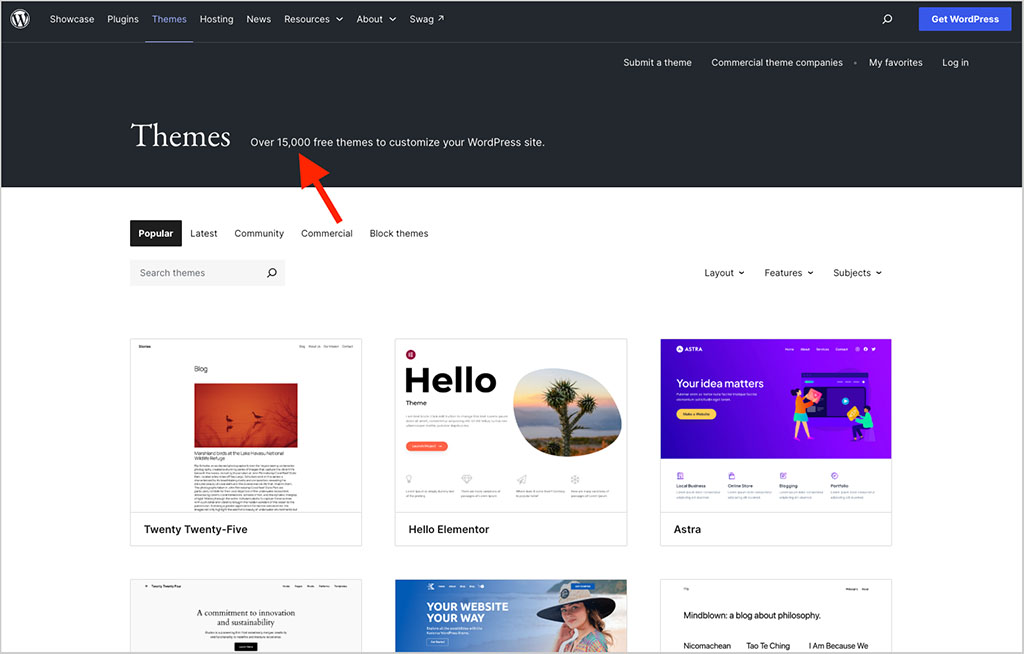Open Commercial theme companies link
1024x654 pixels.
coord(776,63)
